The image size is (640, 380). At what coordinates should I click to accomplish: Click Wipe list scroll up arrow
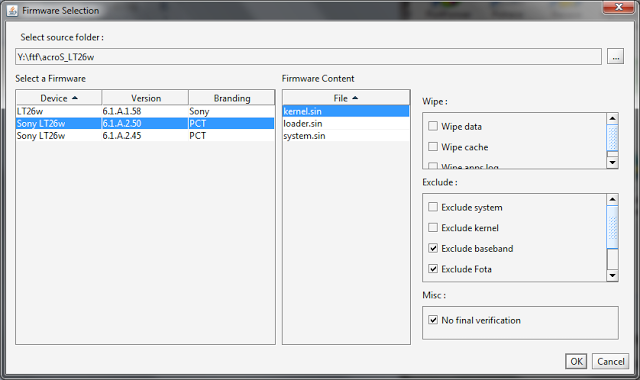pos(612,118)
